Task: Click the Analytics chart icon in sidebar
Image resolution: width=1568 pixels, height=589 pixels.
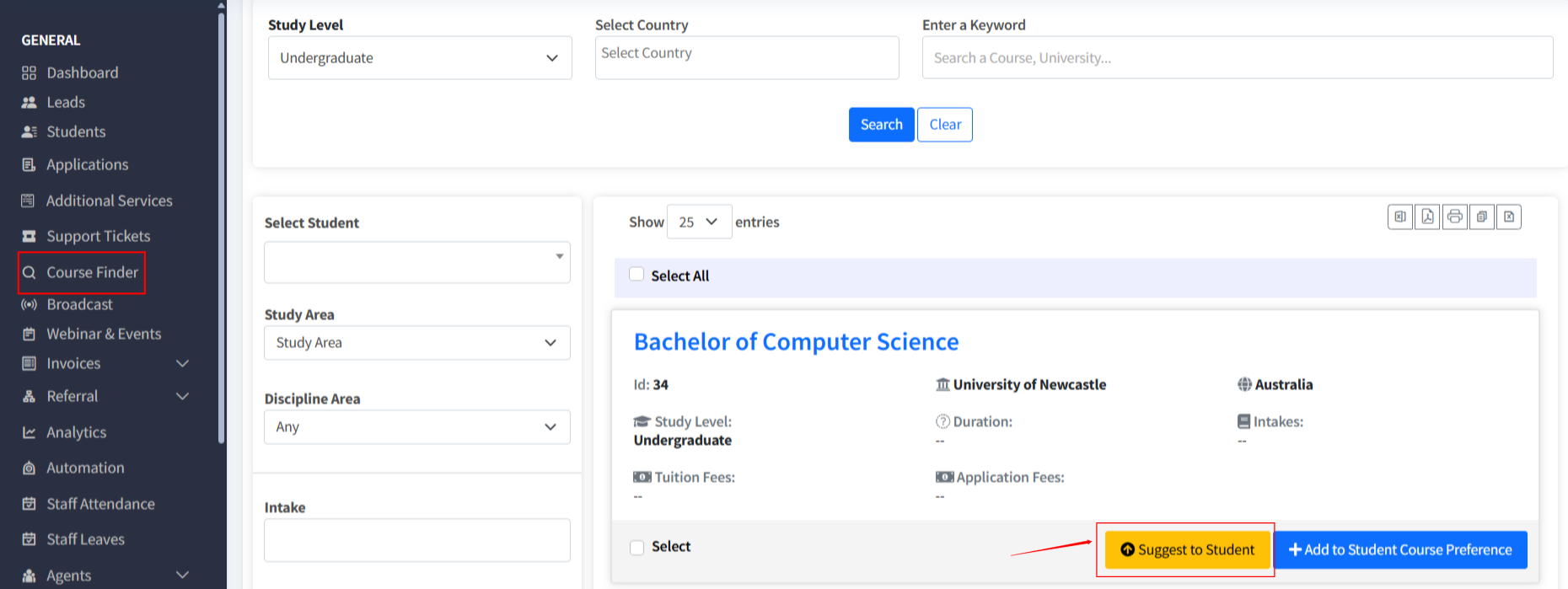Action: (x=30, y=432)
